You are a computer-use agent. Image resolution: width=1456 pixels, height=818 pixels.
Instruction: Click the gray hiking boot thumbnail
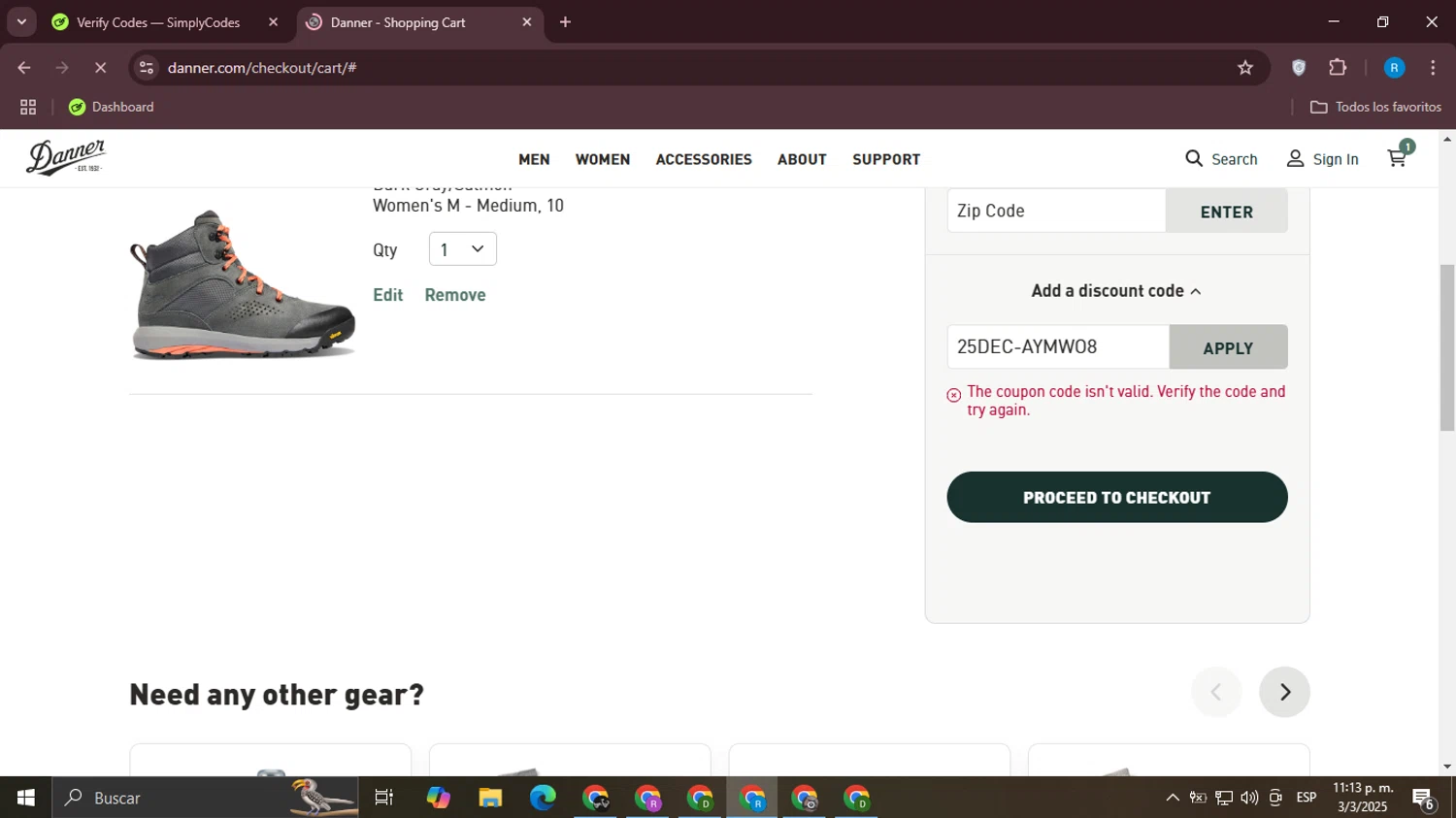tap(243, 284)
